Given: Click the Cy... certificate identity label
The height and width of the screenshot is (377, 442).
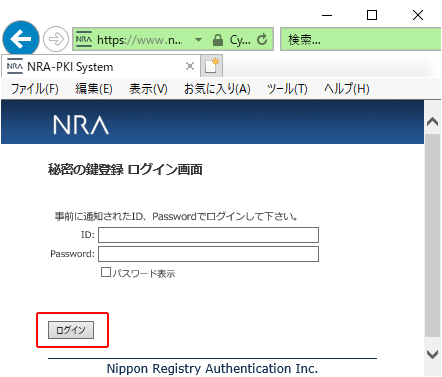Looking at the screenshot, I should 240,40.
